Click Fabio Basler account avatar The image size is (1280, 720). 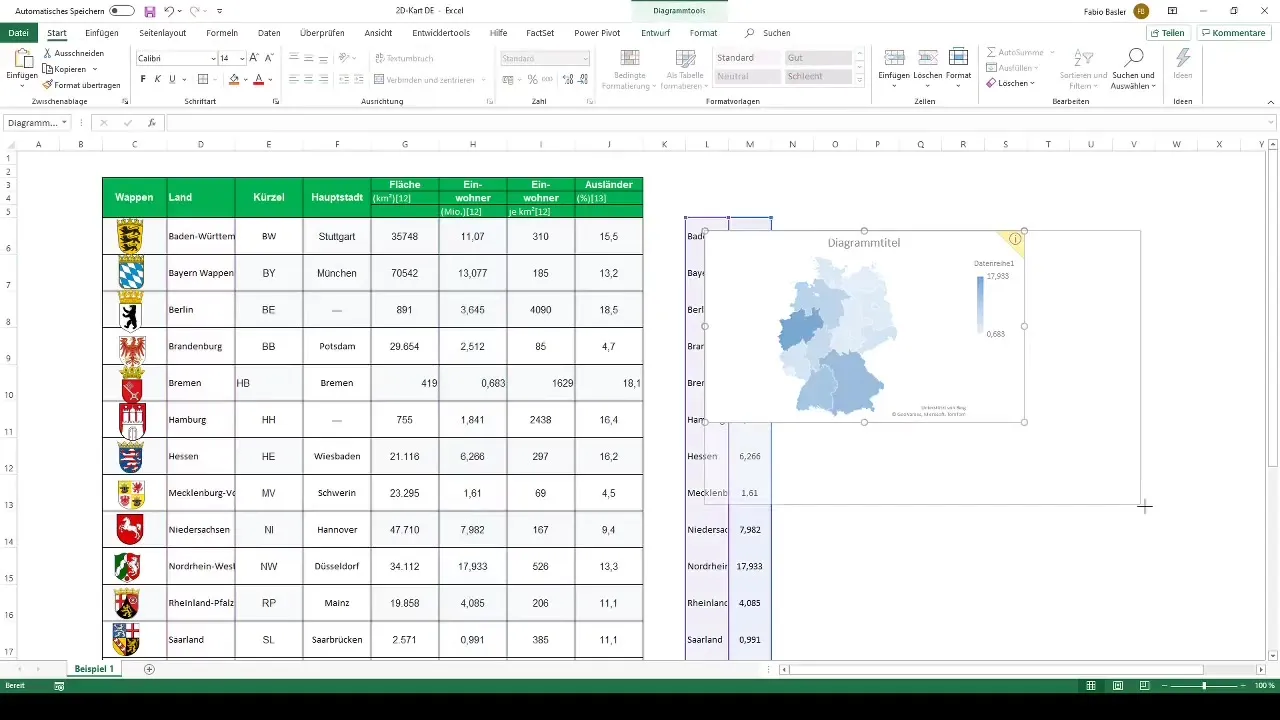click(1141, 11)
